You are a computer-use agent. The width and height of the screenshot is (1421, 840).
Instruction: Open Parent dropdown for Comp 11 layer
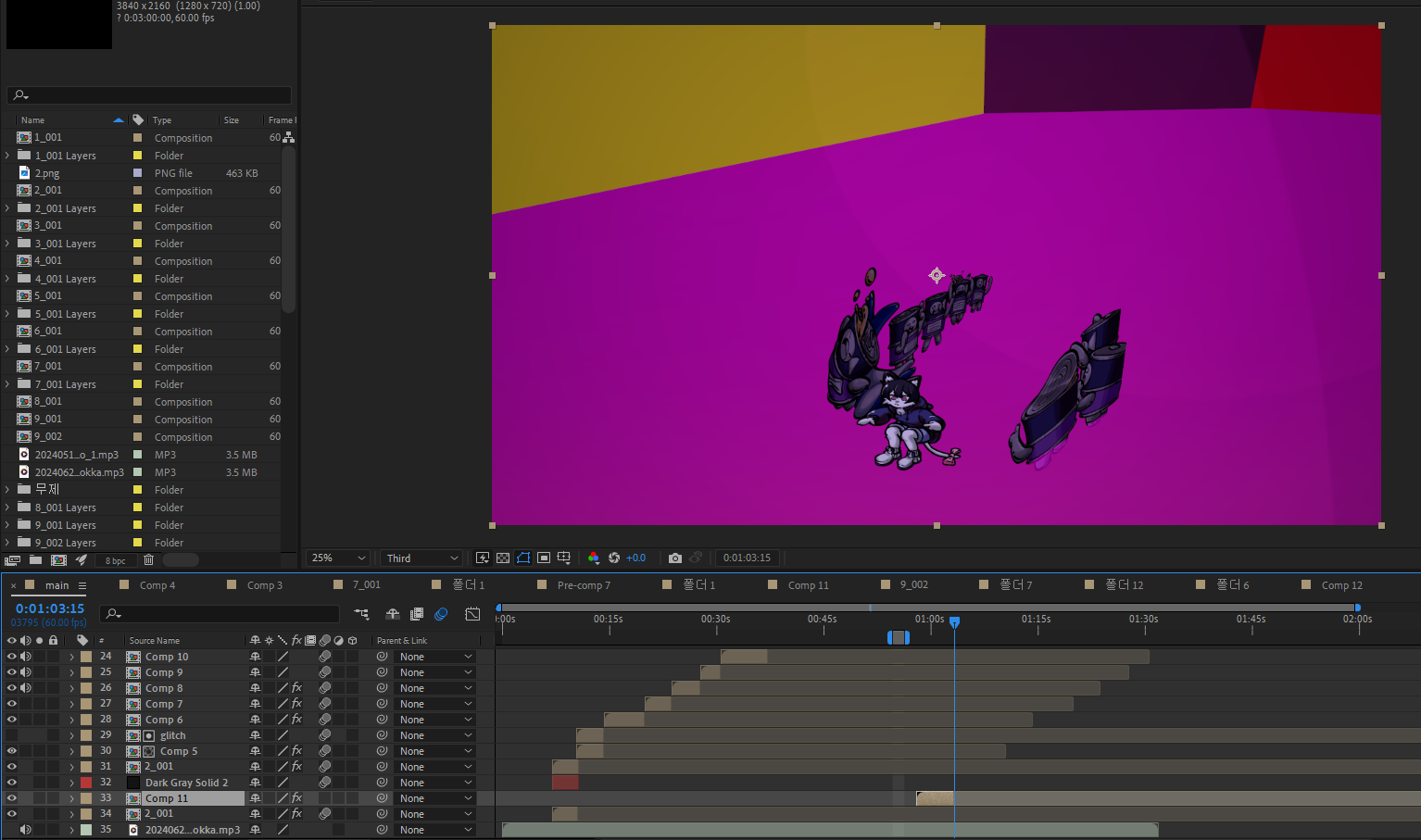(x=435, y=798)
